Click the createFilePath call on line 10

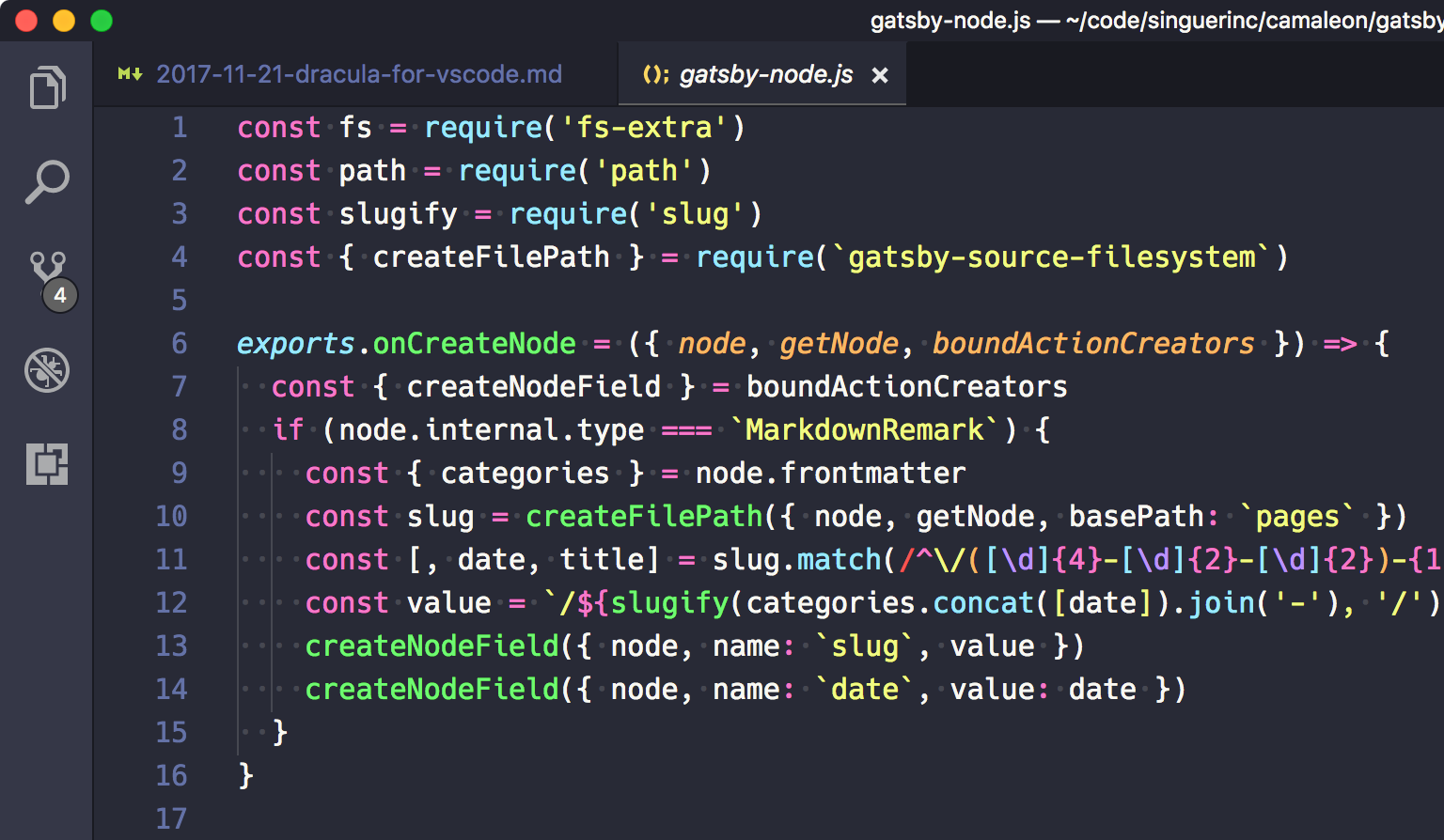coord(644,516)
